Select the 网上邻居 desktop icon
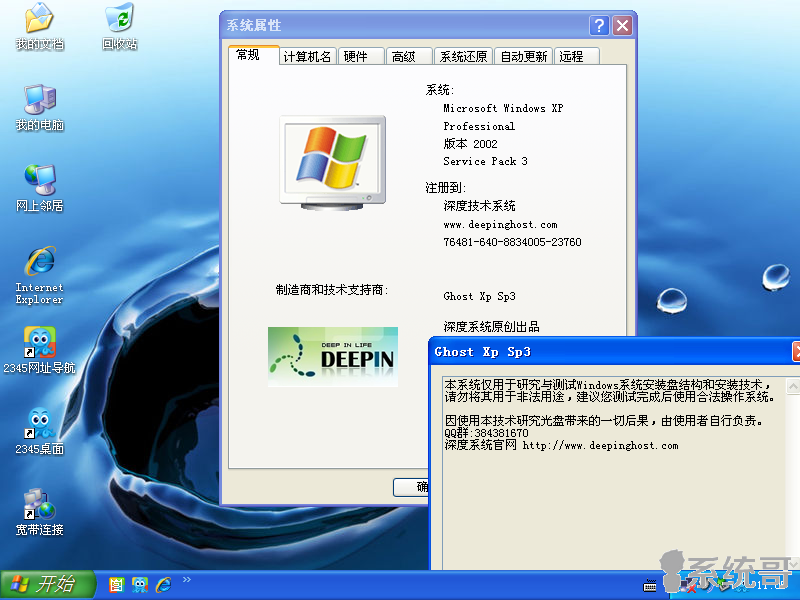 click(39, 188)
